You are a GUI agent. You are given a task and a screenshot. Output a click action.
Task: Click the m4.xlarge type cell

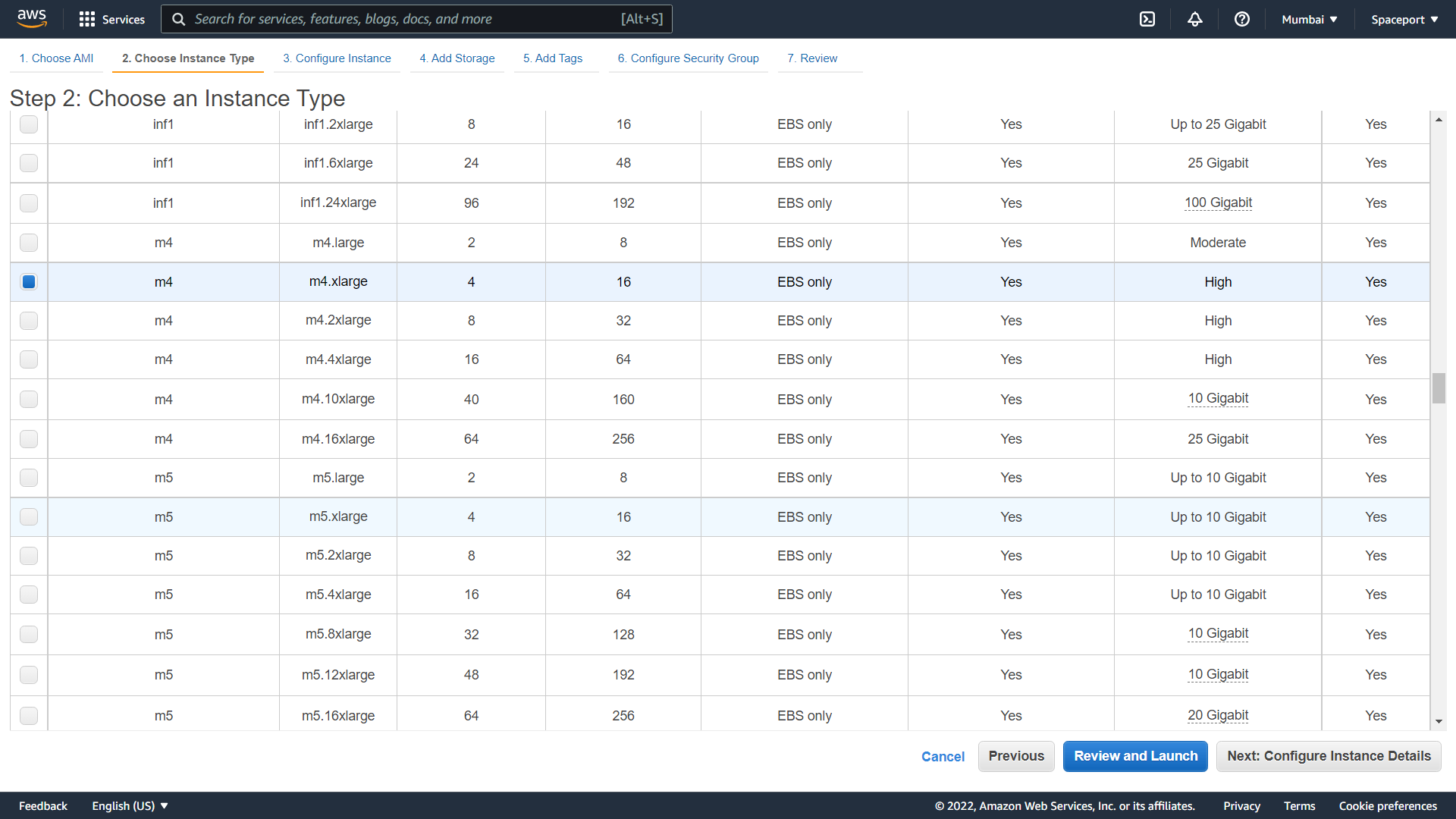pos(338,281)
